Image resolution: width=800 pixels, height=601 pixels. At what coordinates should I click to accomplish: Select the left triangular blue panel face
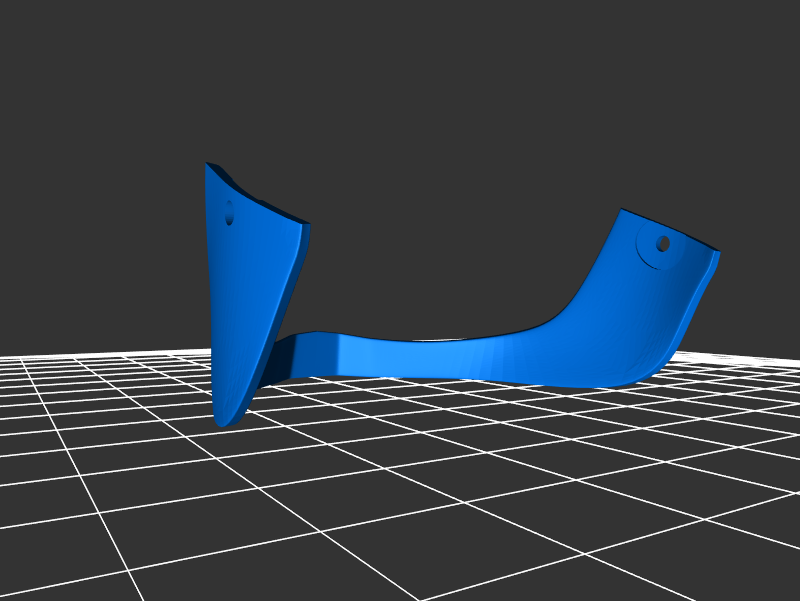point(245,290)
